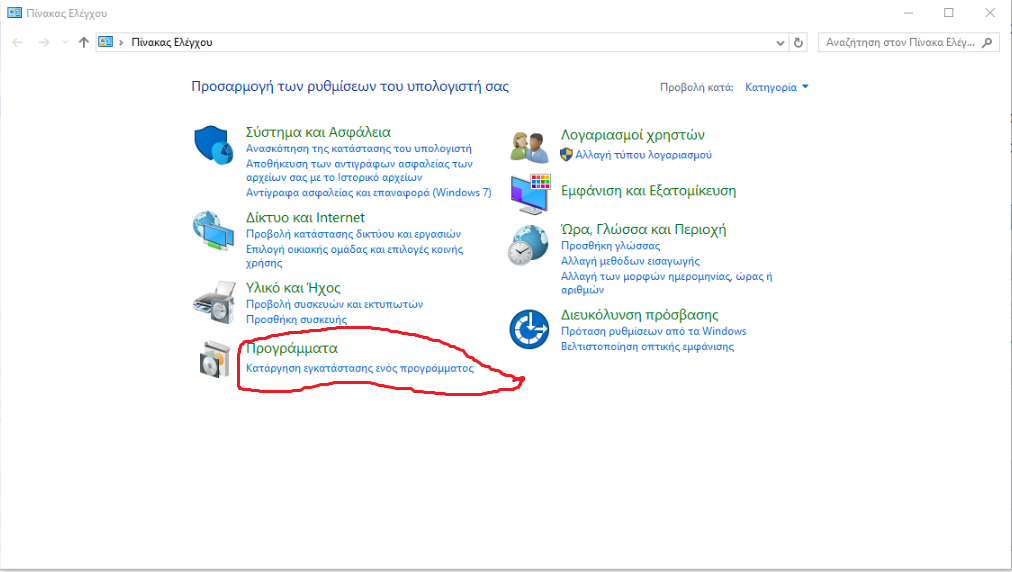Image resolution: width=1012 pixels, height=572 pixels.
Task: Open Προγράμματα category heading
Action: point(292,348)
